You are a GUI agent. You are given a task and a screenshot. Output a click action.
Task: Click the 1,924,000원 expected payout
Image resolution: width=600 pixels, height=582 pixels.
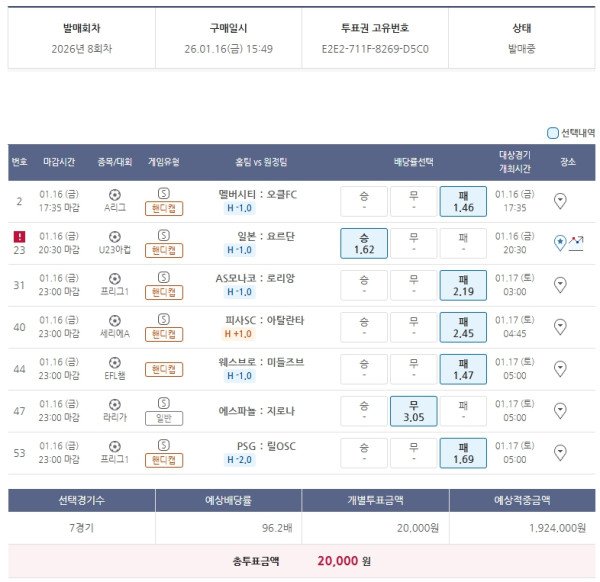pyautogui.click(x=558, y=528)
